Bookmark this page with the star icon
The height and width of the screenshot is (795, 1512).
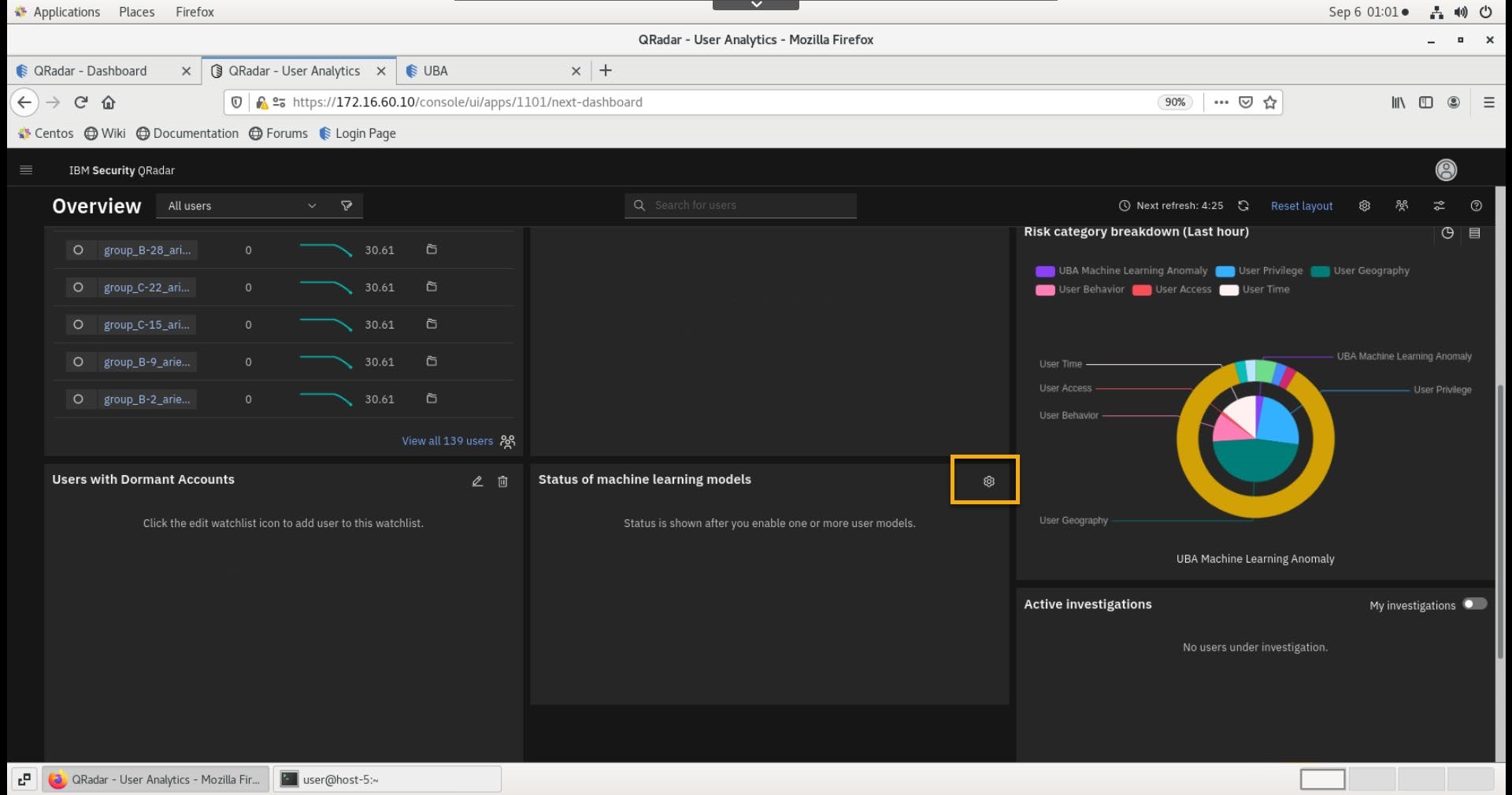tap(1270, 102)
